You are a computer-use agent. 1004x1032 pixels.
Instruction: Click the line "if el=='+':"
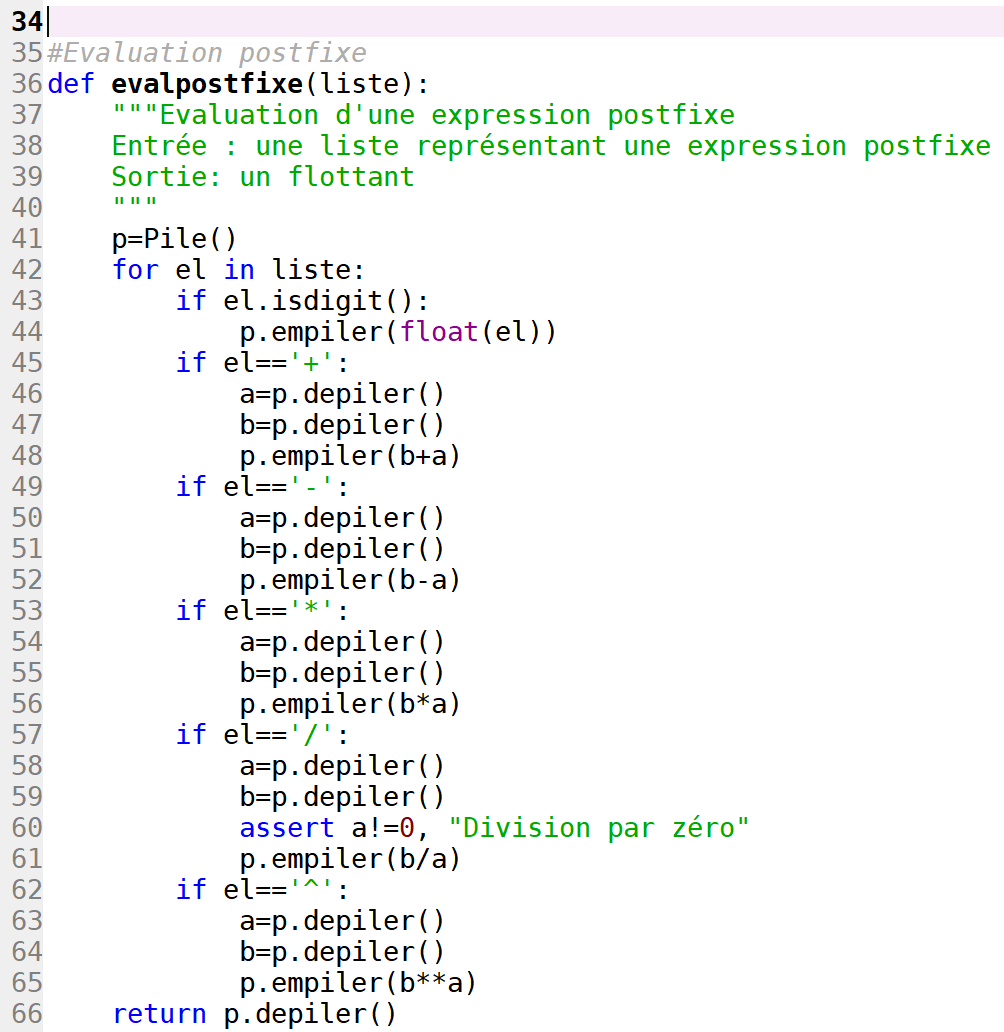(262, 363)
